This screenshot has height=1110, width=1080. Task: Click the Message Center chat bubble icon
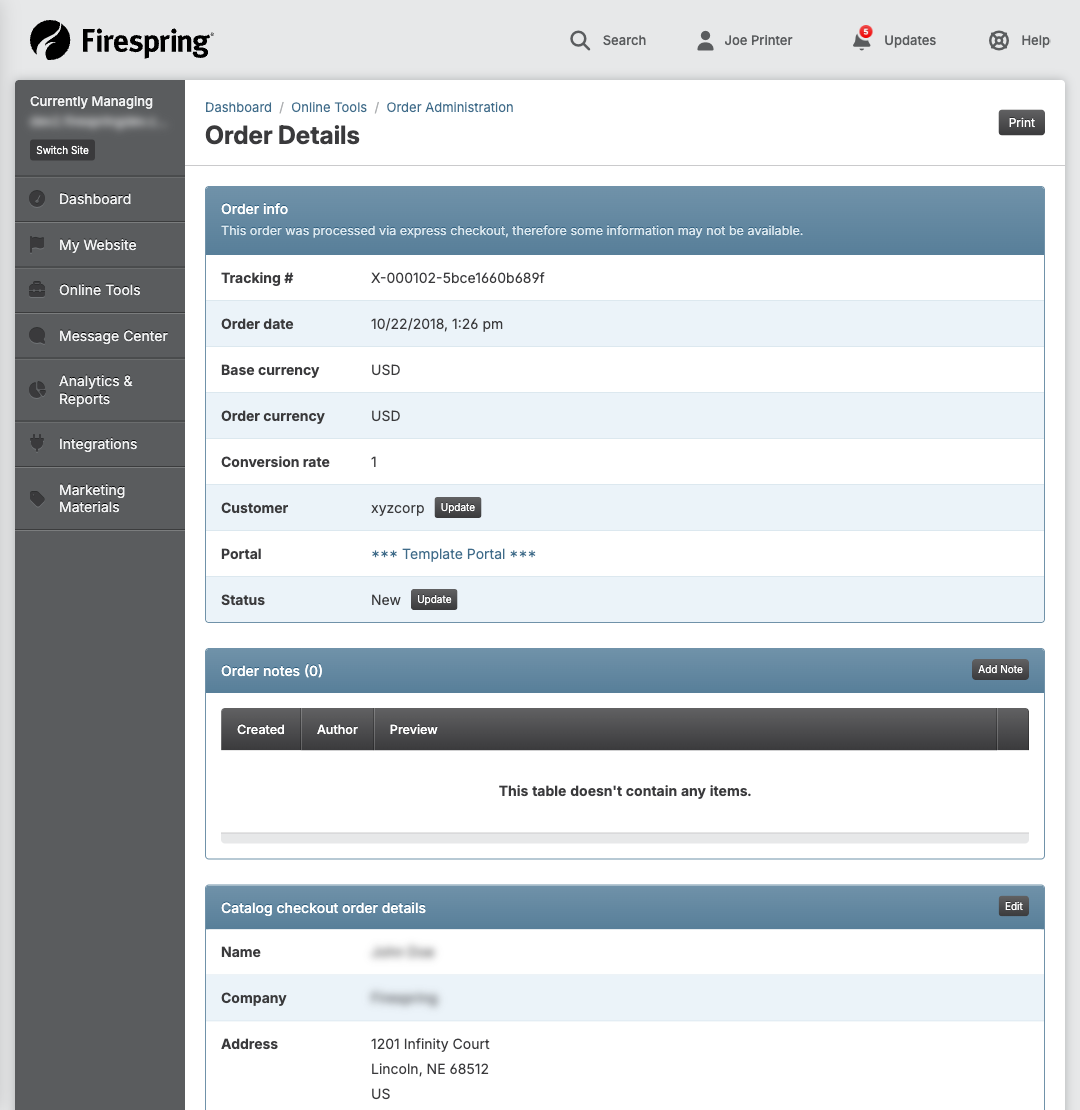coord(37,336)
